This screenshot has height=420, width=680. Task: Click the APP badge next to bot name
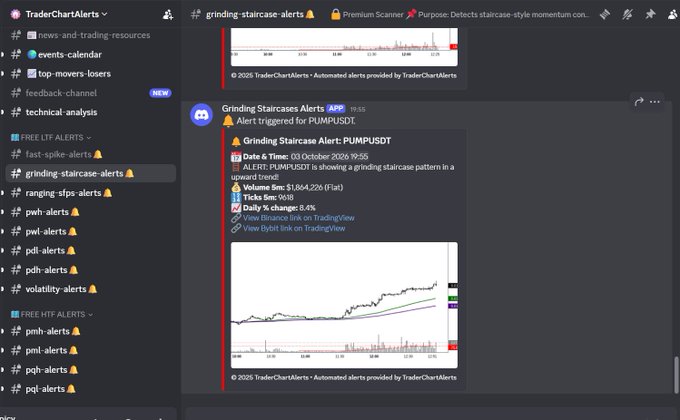pos(336,108)
